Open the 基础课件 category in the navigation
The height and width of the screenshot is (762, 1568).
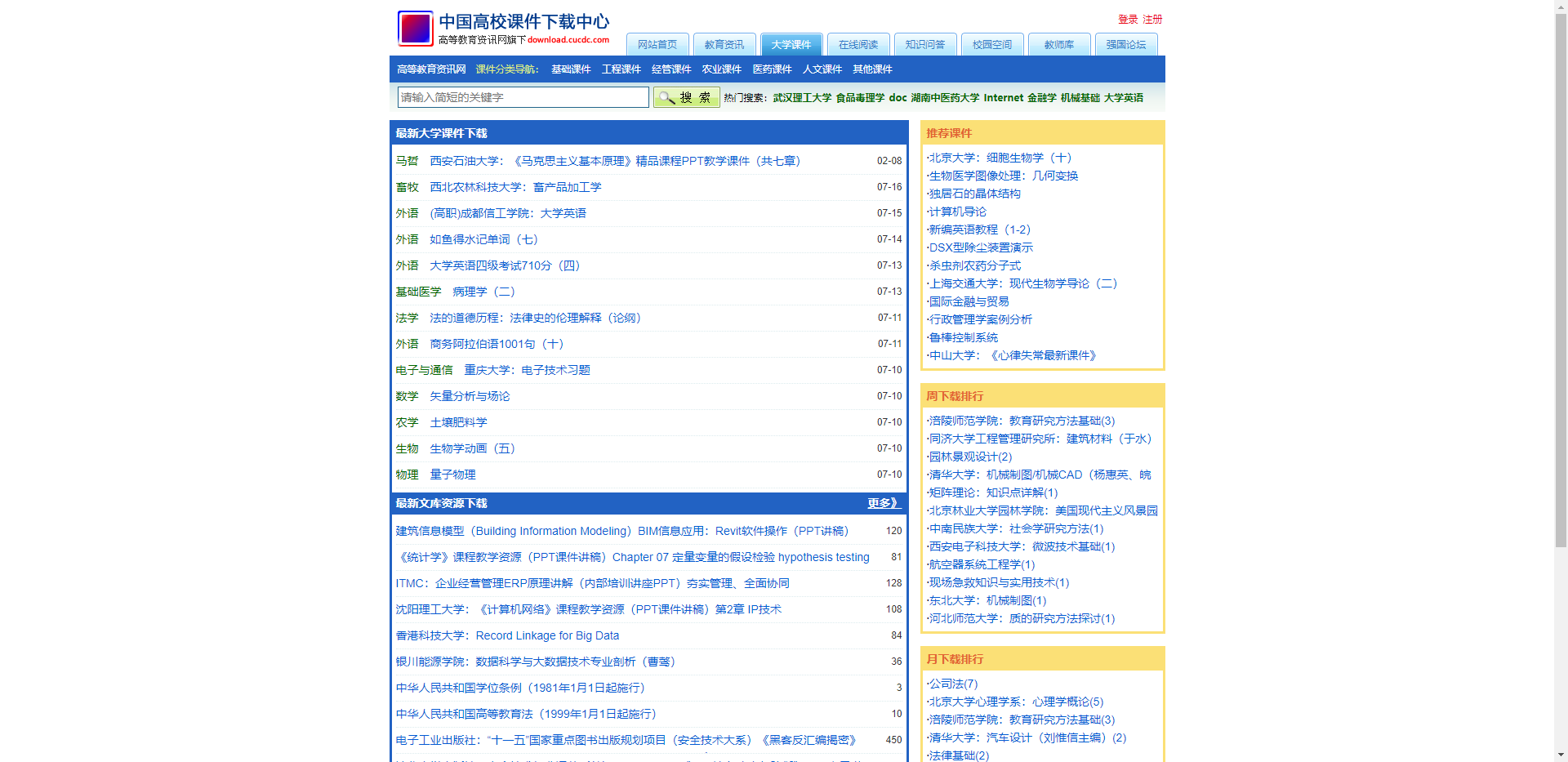pos(570,69)
